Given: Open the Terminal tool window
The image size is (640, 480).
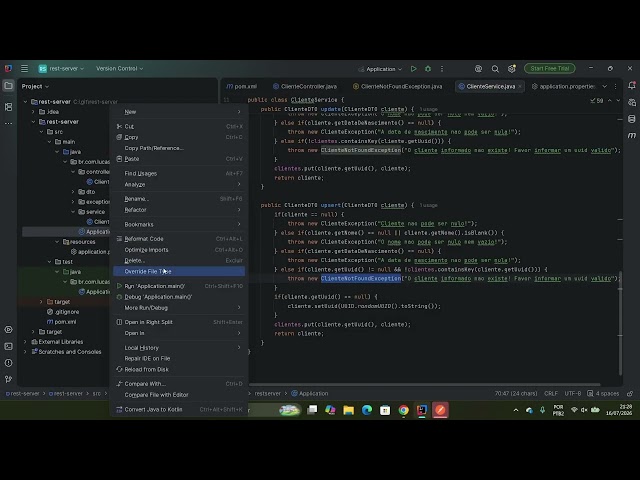Looking at the screenshot, I should coord(8,346).
